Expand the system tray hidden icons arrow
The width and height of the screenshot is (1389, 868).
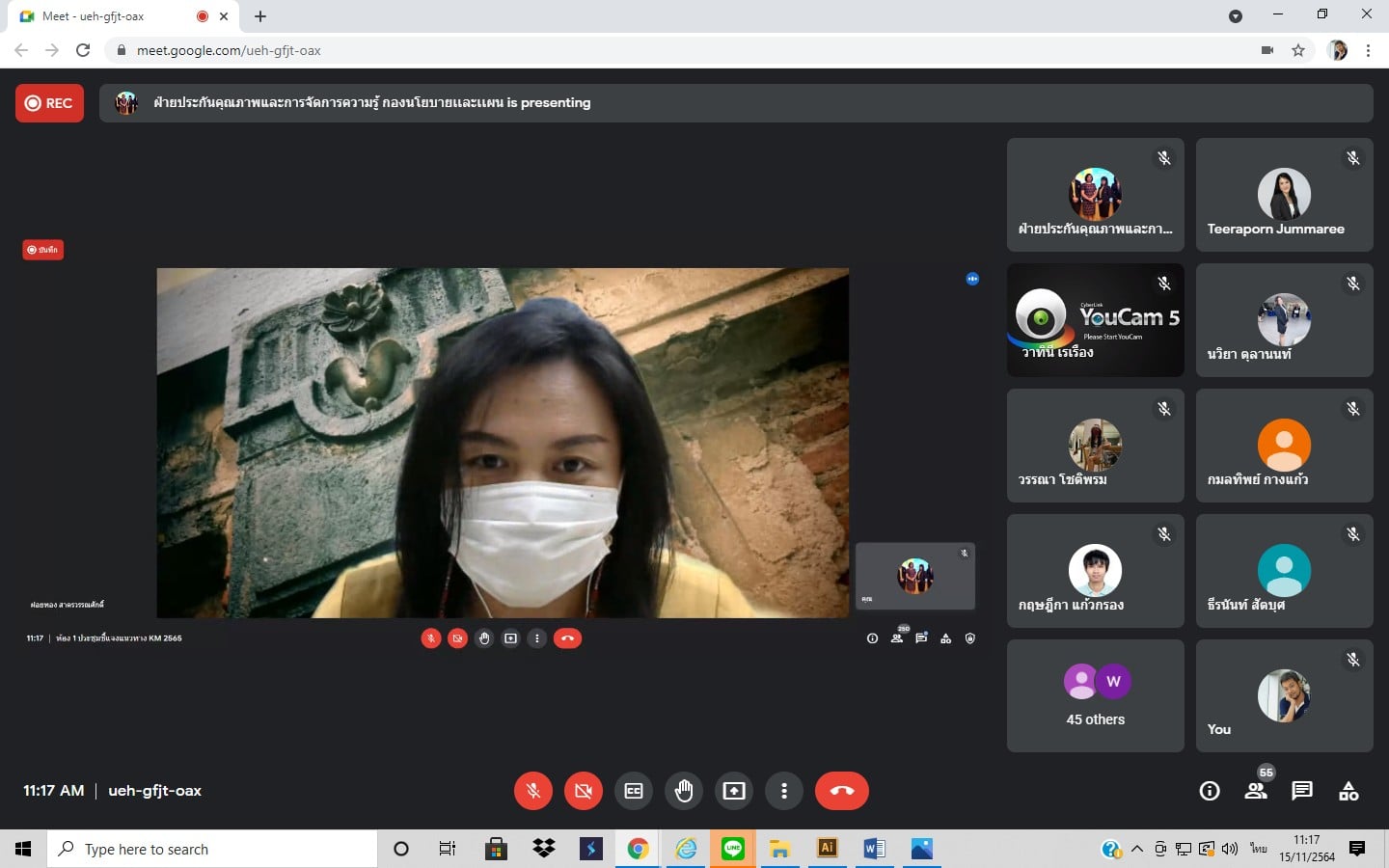[1137, 849]
